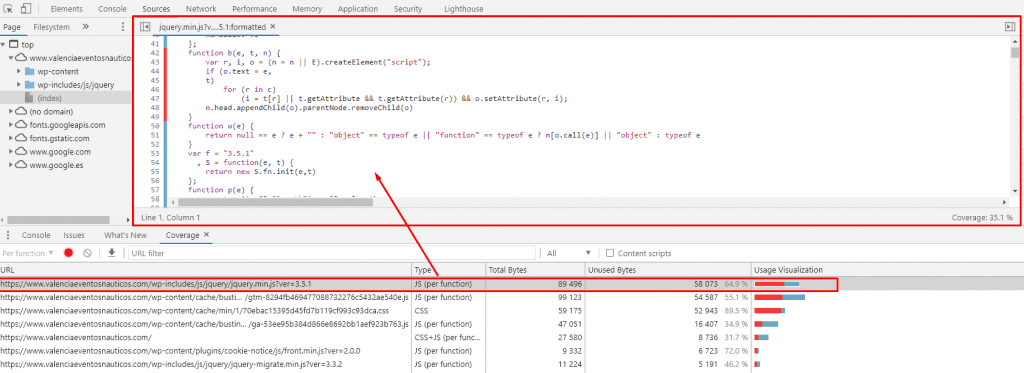The image size is (1024, 373).
Task: Activate the inspect element picker icon
Action: click(x=8, y=9)
